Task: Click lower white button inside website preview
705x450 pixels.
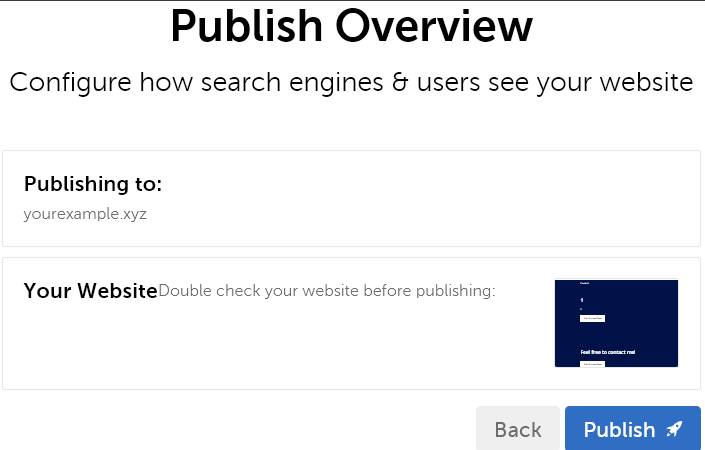Action: point(592,364)
